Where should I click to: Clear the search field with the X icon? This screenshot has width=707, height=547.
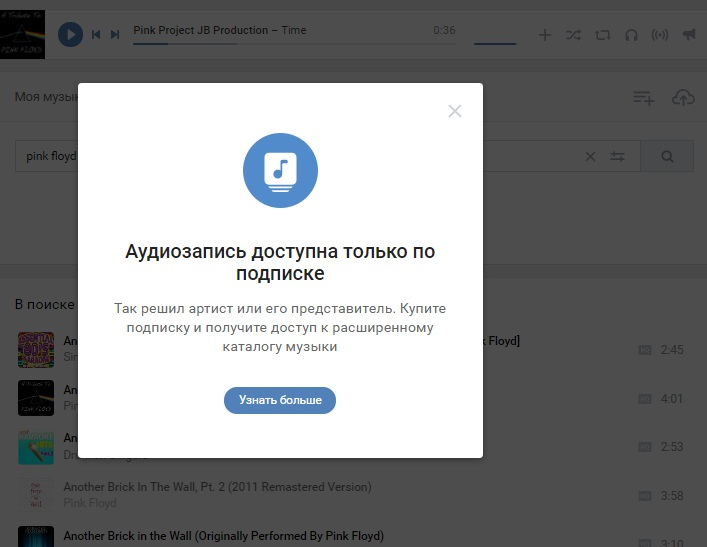590,156
